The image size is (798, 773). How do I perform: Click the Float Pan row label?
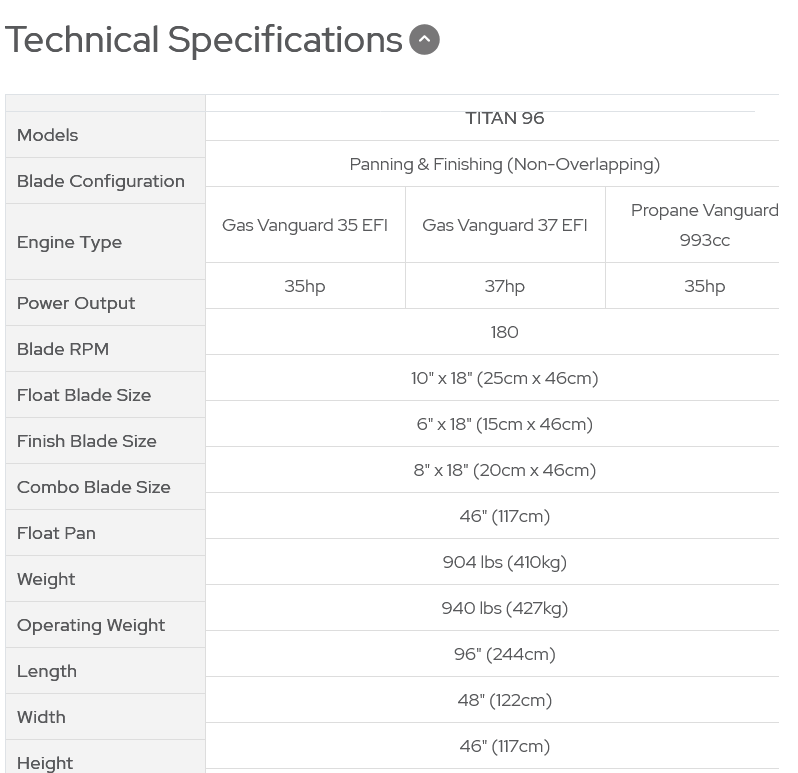coord(56,533)
